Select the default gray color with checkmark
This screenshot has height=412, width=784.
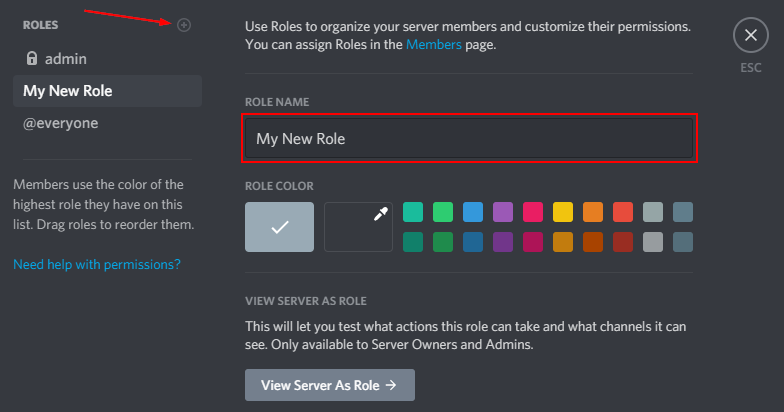pyautogui.click(x=280, y=227)
